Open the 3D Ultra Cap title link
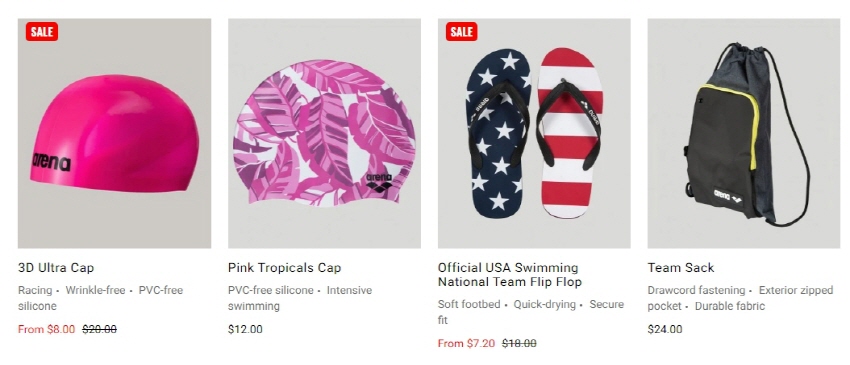 click(x=56, y=267)
